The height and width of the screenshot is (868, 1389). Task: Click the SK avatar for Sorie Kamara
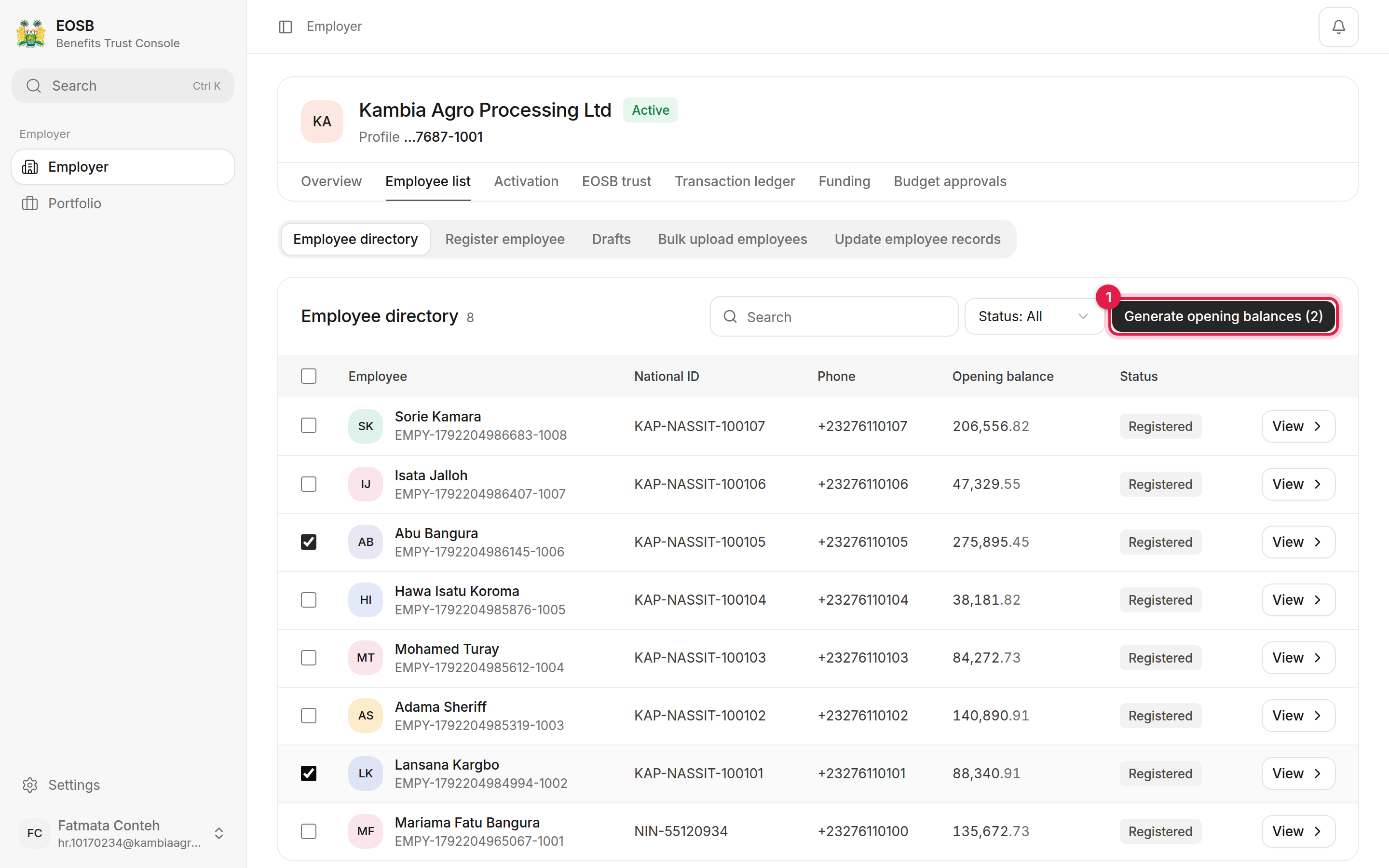point(366,426)
